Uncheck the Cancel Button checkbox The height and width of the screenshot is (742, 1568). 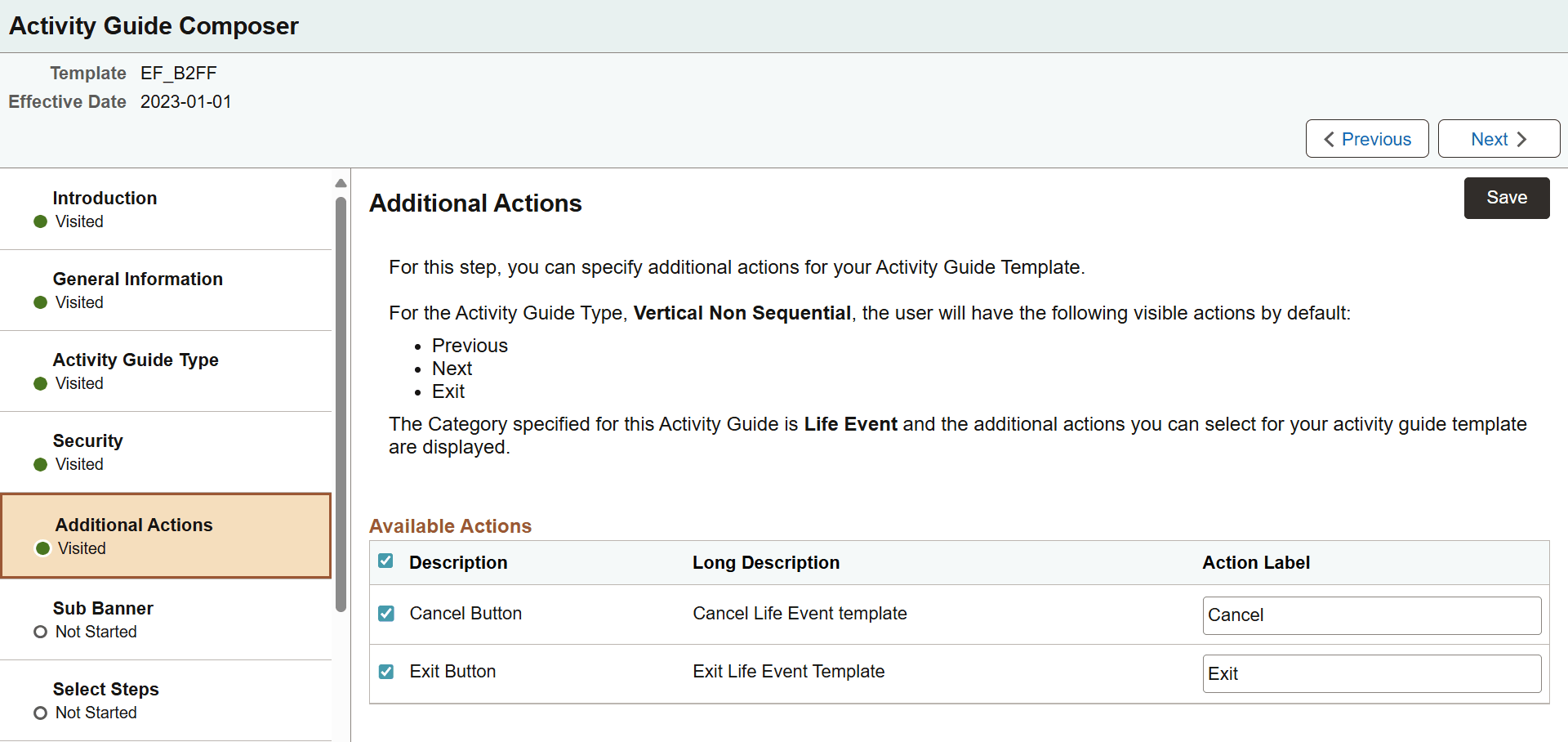[385, 614]
